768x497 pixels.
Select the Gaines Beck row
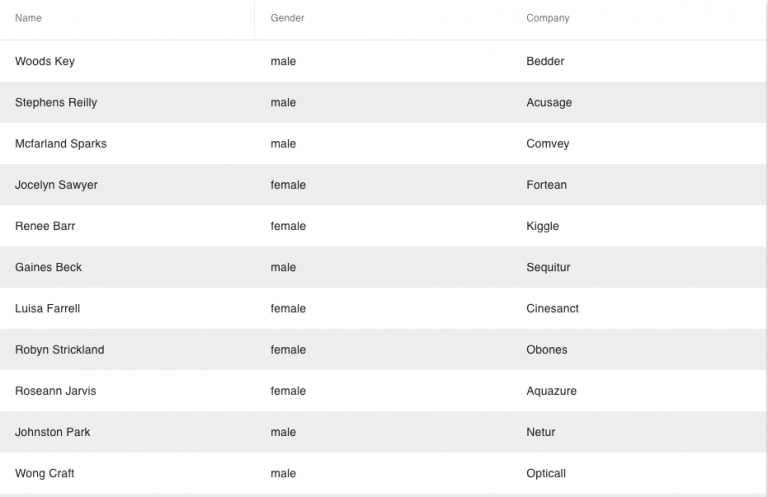pyautogui.click(x=383, y=267)
